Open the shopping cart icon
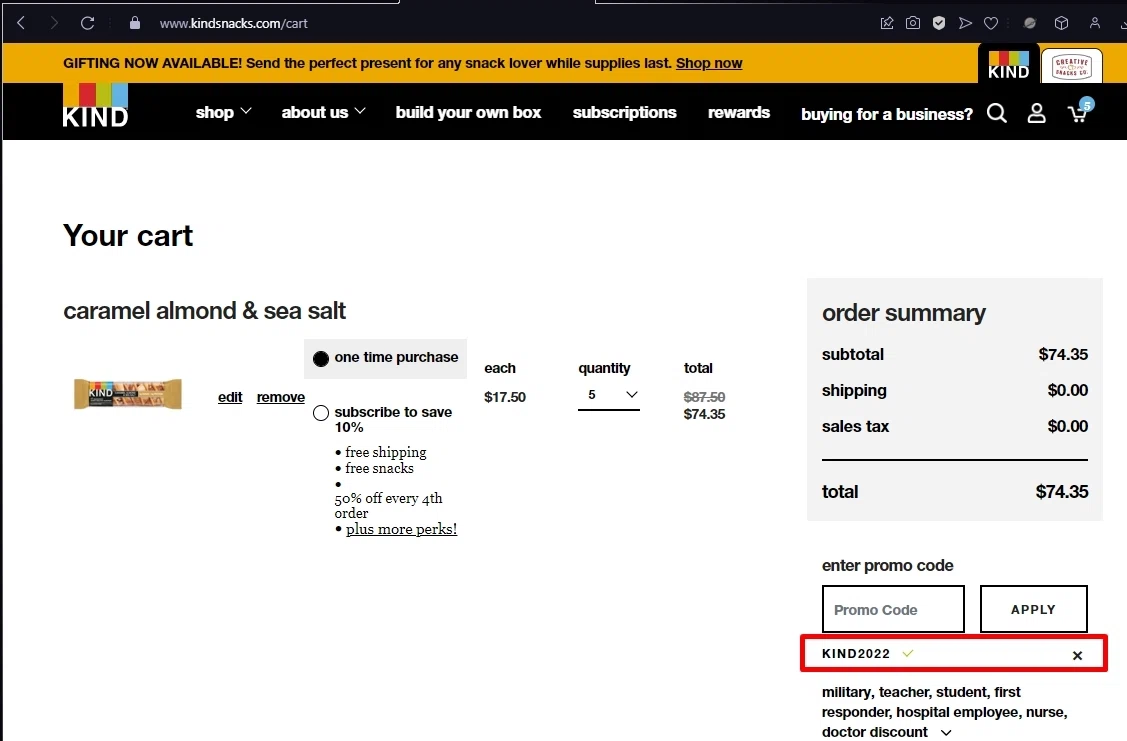The image size is (1127, 741). (1078, 113)
